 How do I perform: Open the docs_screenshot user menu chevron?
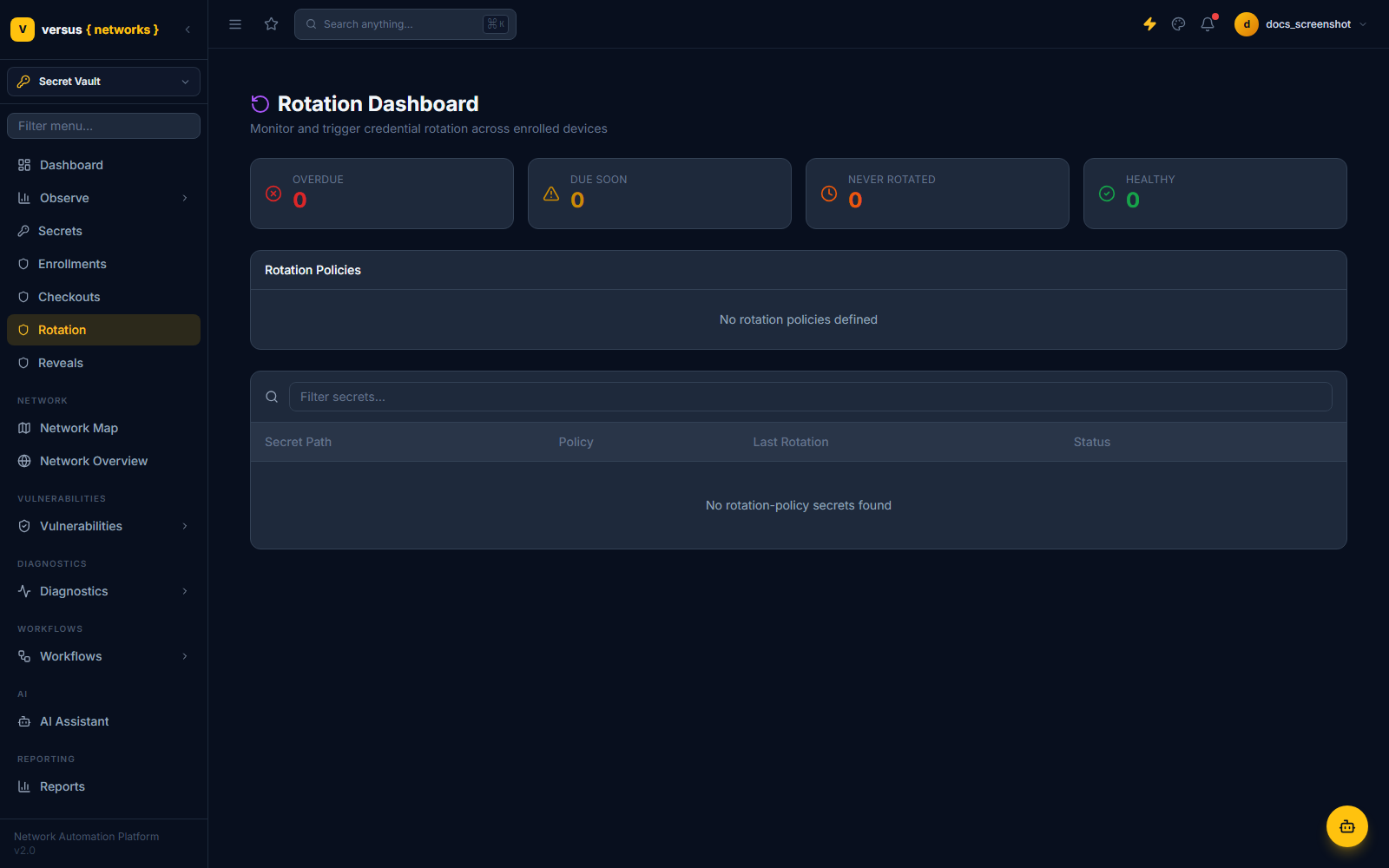(x=1363, y=24)
